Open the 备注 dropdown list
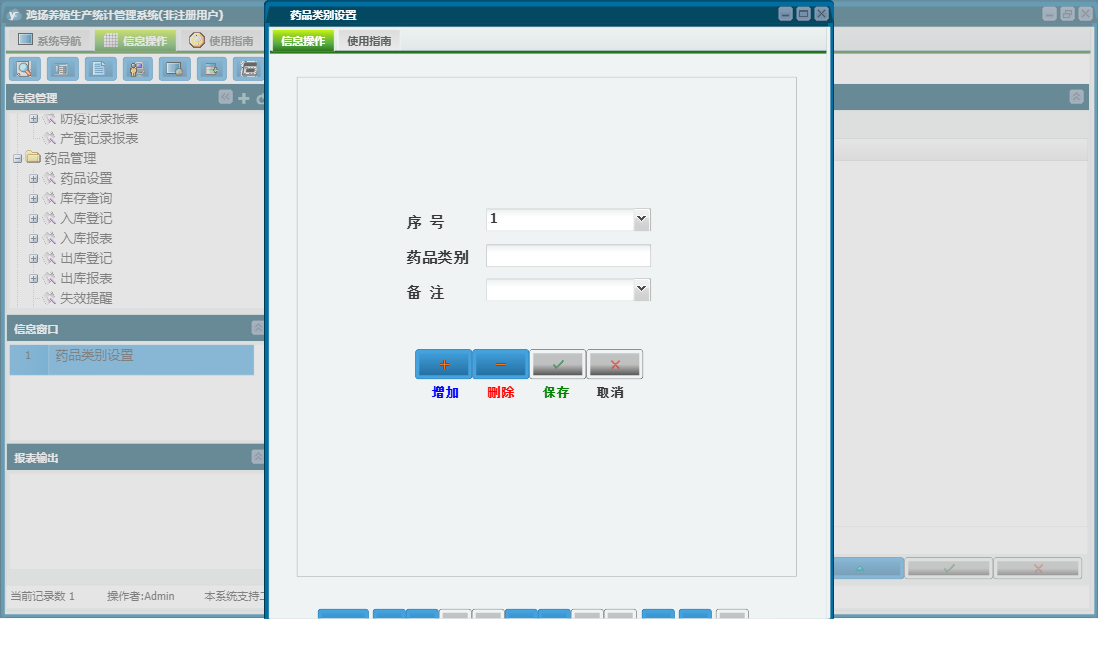The image size is (1098, 655). (641, 289)
